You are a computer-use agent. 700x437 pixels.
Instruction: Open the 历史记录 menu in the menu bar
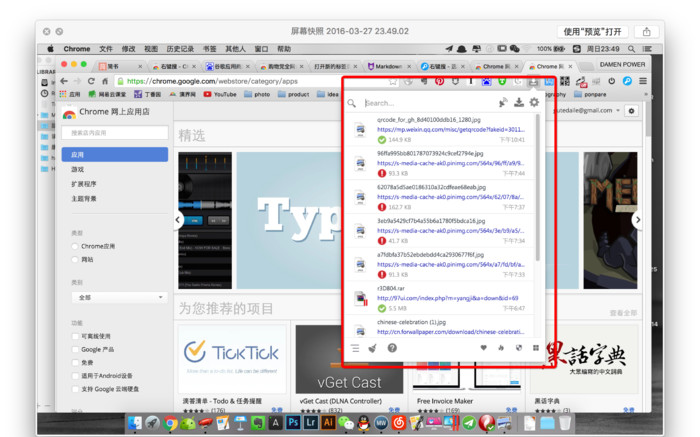click(x=180, y=49)
